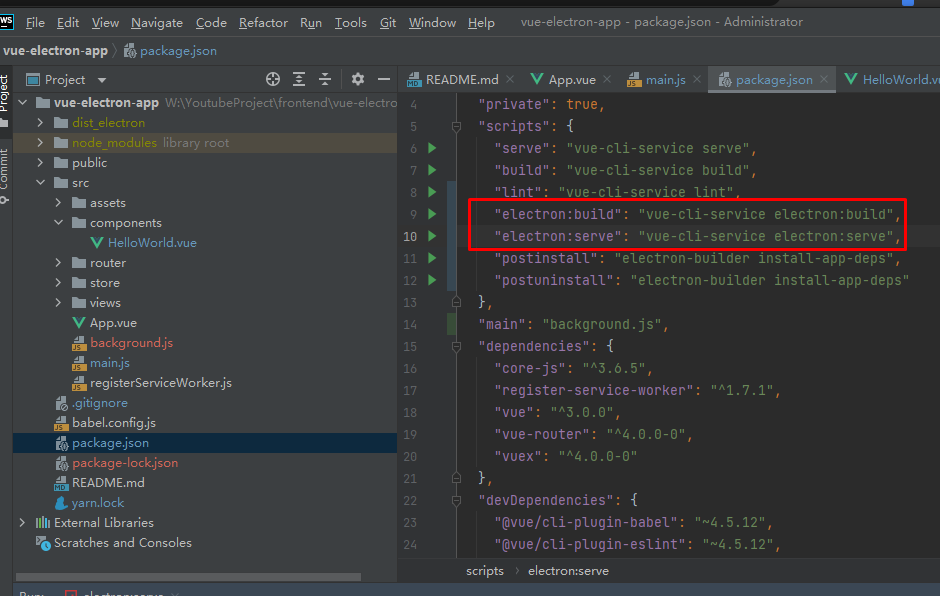The width and height of the screenshot is (940, 596).
Task: Click Collapse All icon in Project panel
Action: [325, 79]
